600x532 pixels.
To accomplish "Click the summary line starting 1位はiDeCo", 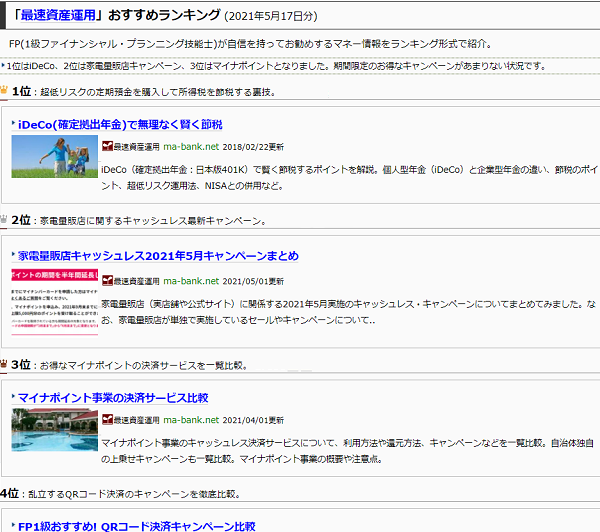I will pos(276,66).
